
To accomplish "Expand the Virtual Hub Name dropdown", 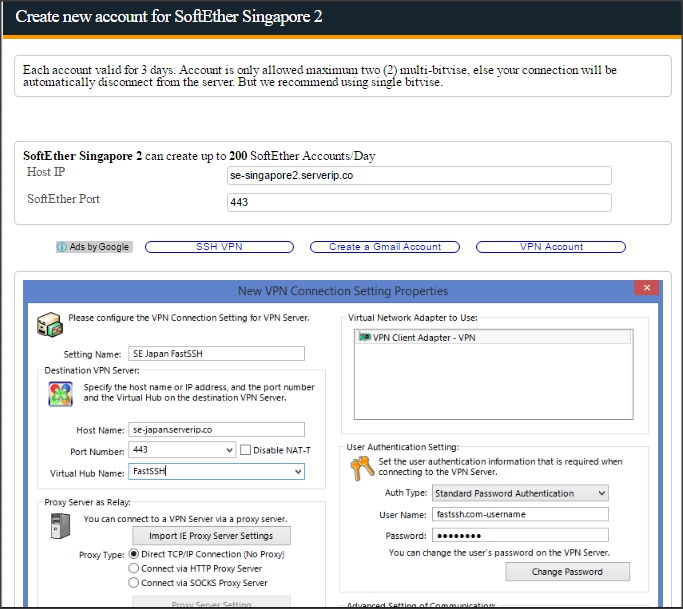I will point(298,472).
